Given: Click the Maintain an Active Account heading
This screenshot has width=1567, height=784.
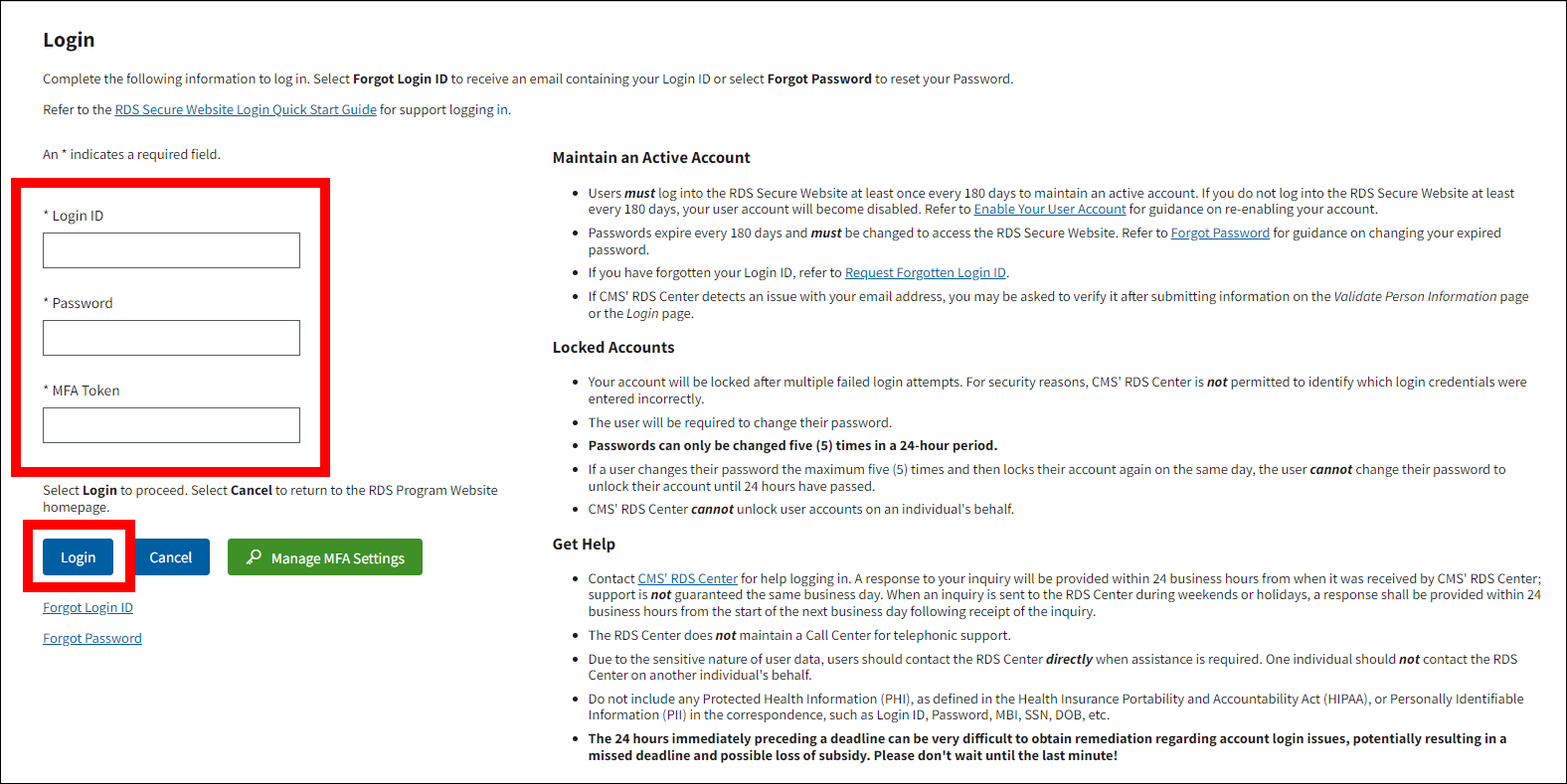Looking at the screenshot, I should [x=651, y=158].
